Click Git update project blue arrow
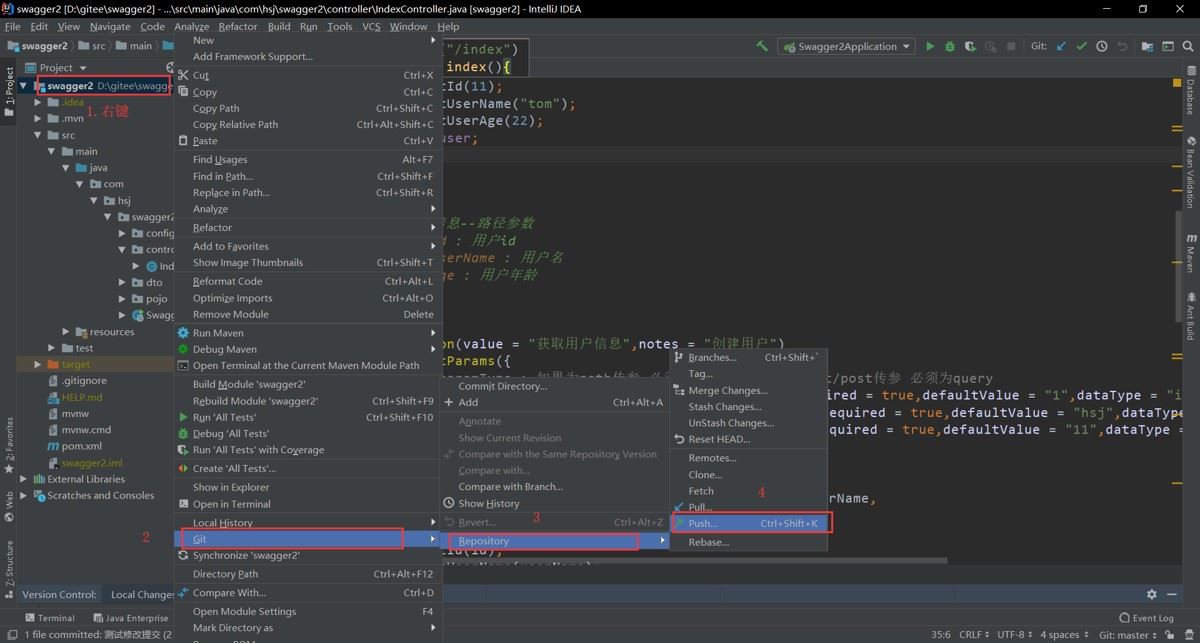This screenshot has width=1200, height=643. pos(1061,46)
